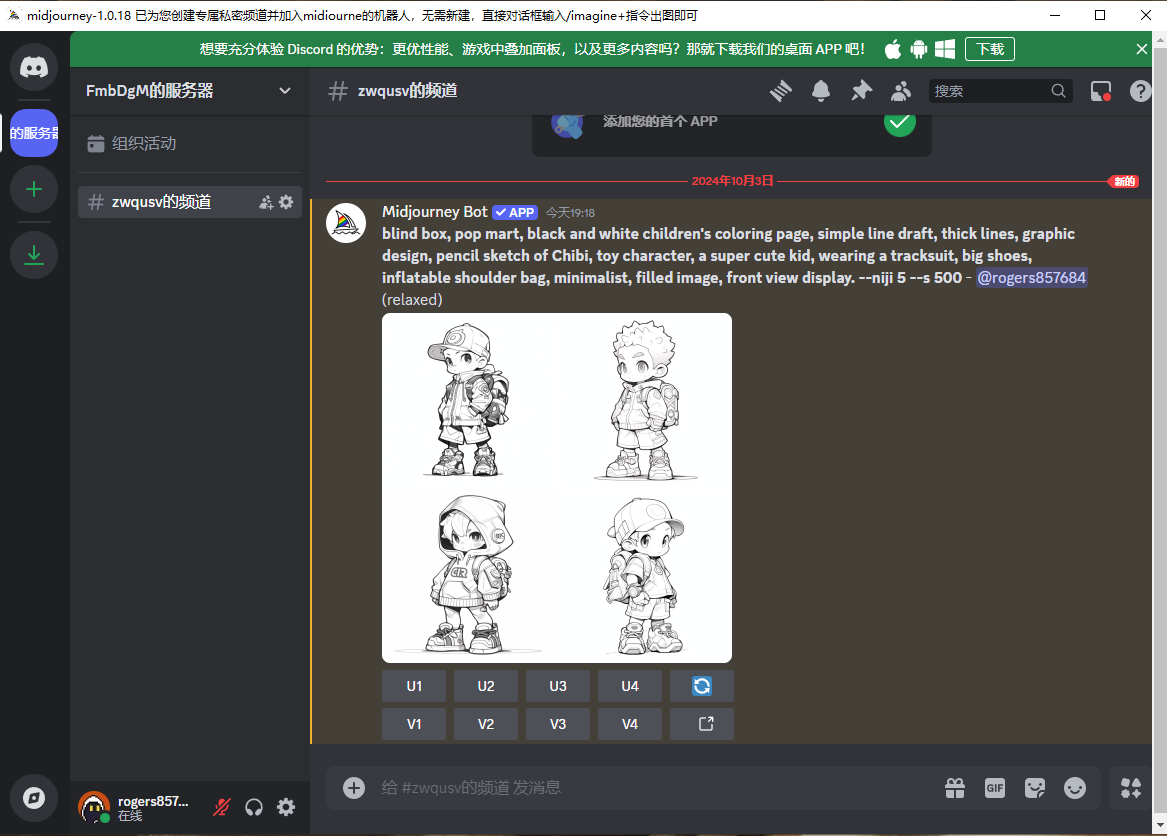The height and width of the screenshot is (836, 1167).
Task: Click the 下载 button in the banner
Action: click(x=990, y=49)
